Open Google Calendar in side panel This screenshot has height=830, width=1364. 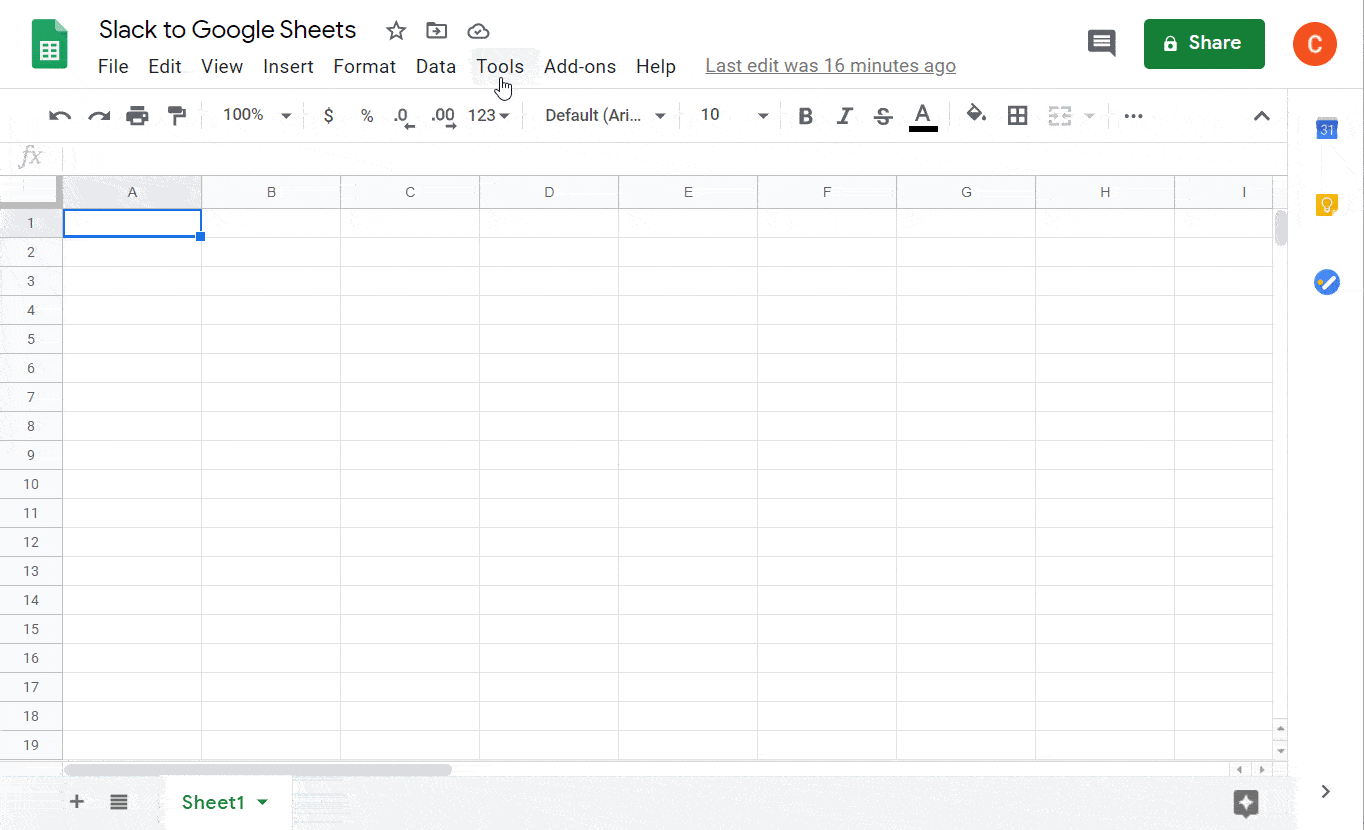click(1326, 129)
